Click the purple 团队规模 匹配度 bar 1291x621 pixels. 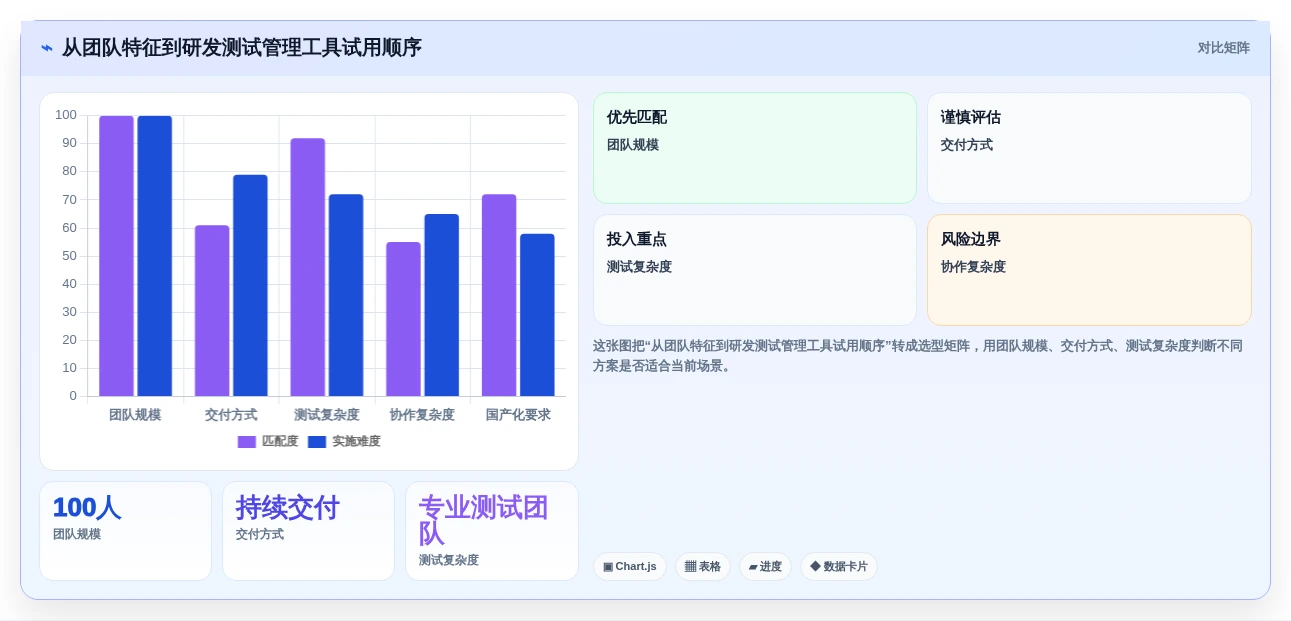(x=116, y=256)
